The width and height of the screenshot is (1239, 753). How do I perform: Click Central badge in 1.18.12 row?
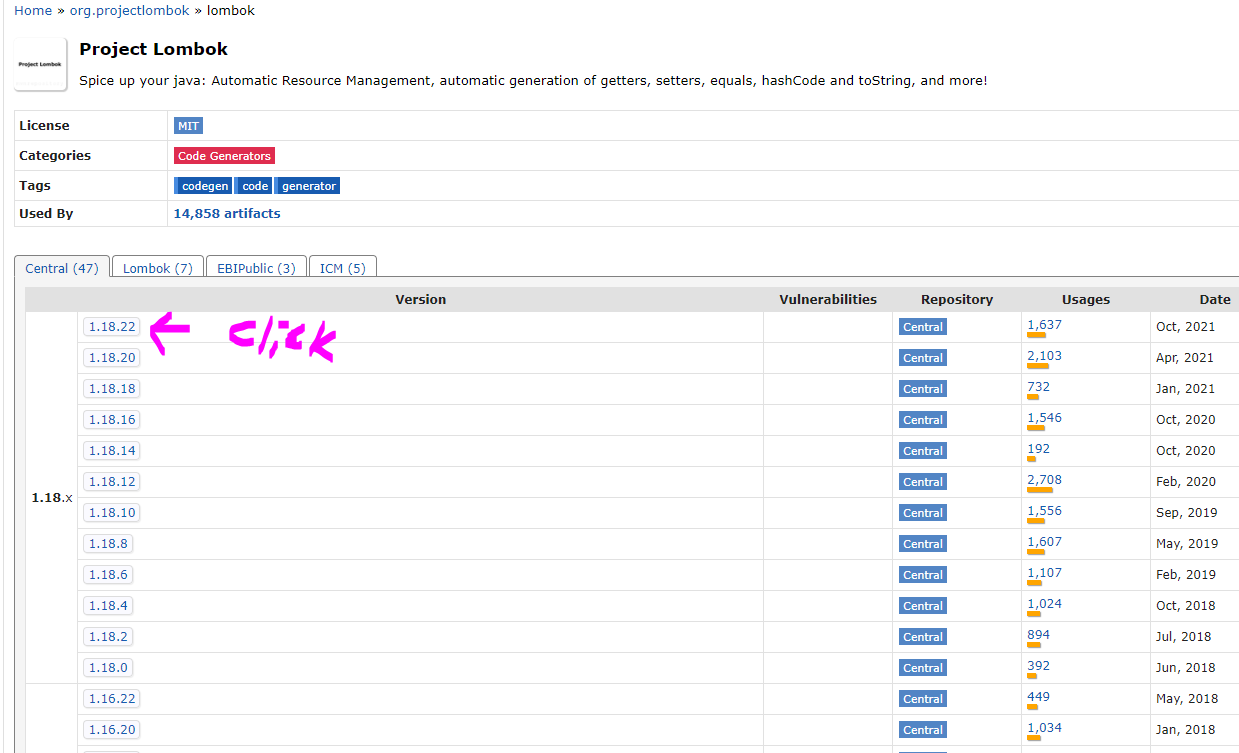click(x=922, y=482)
